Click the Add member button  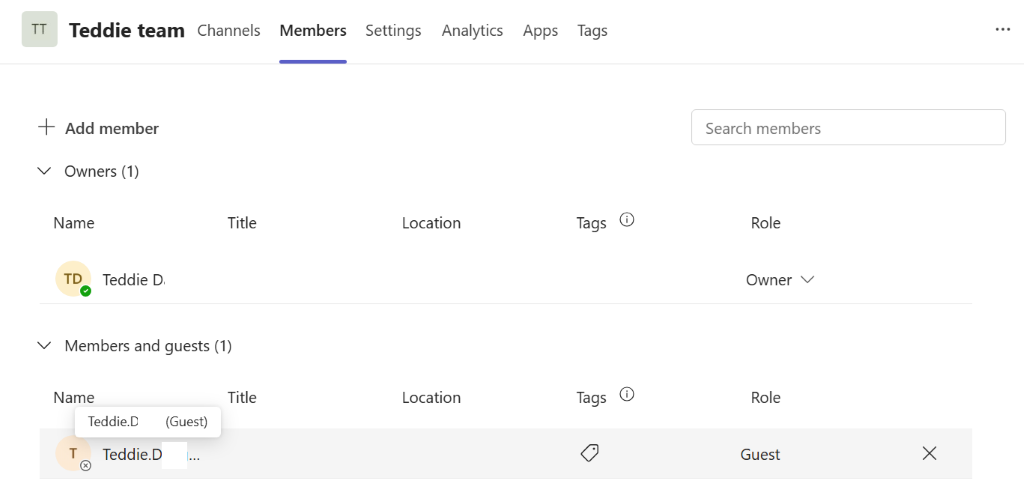coord(111,128)
